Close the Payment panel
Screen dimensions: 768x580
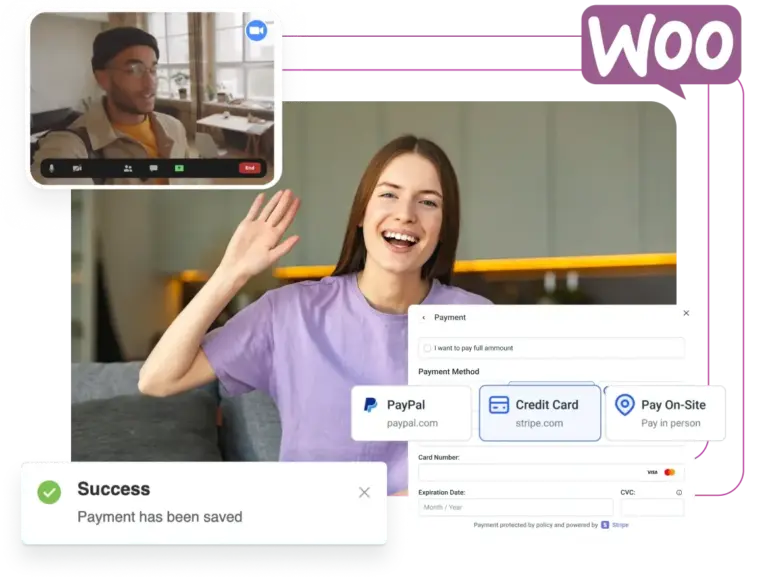tap(686, 313)
